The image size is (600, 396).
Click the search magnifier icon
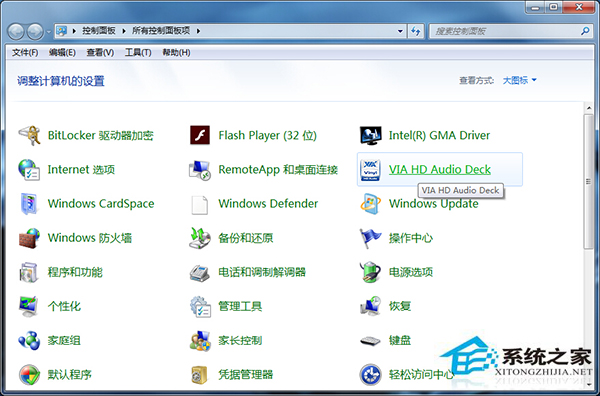585,31
